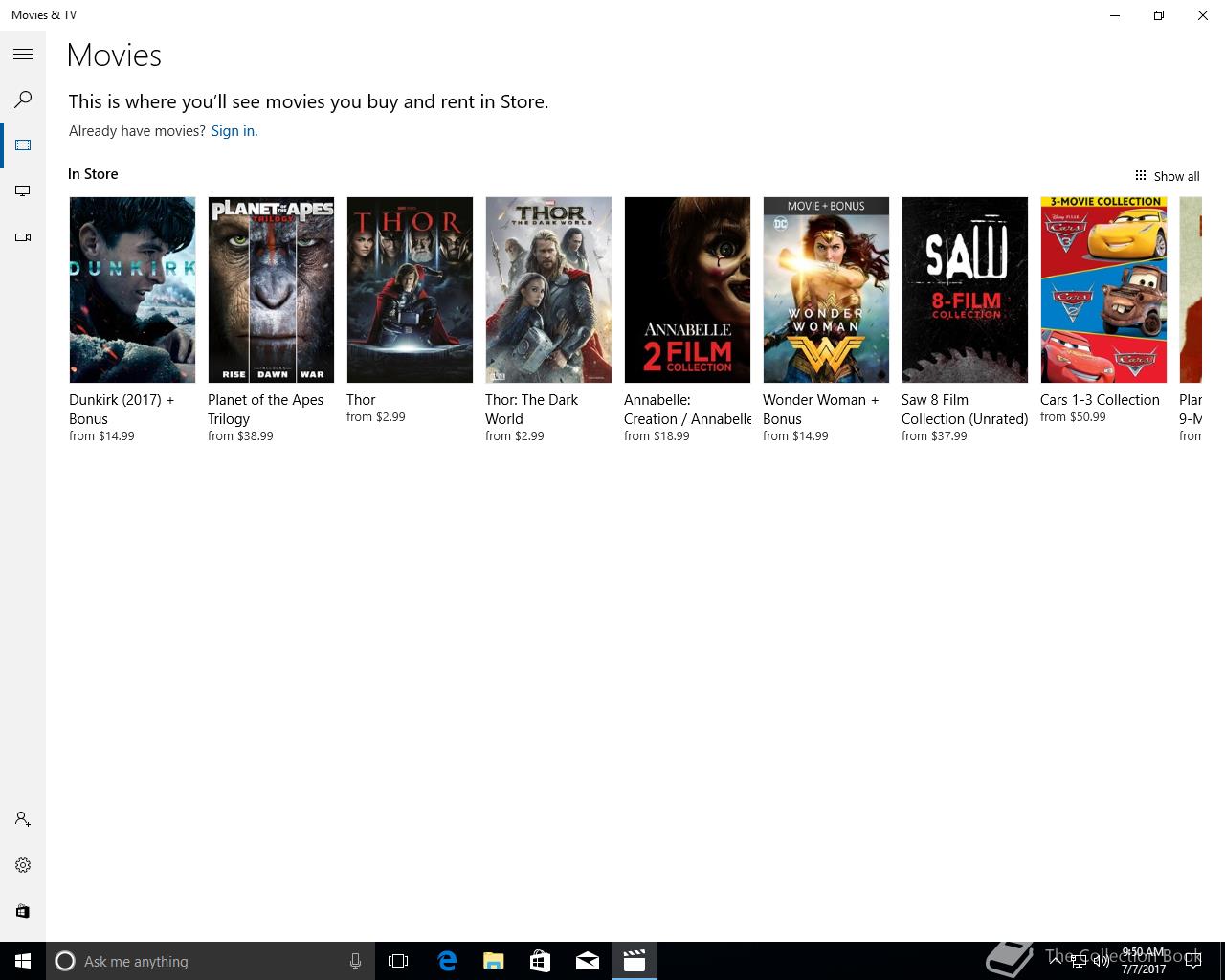The height and width of the screenshot is (980, 1225).
Task: Open the account sign-in icon in sidebar
Action: click(23, 819)
